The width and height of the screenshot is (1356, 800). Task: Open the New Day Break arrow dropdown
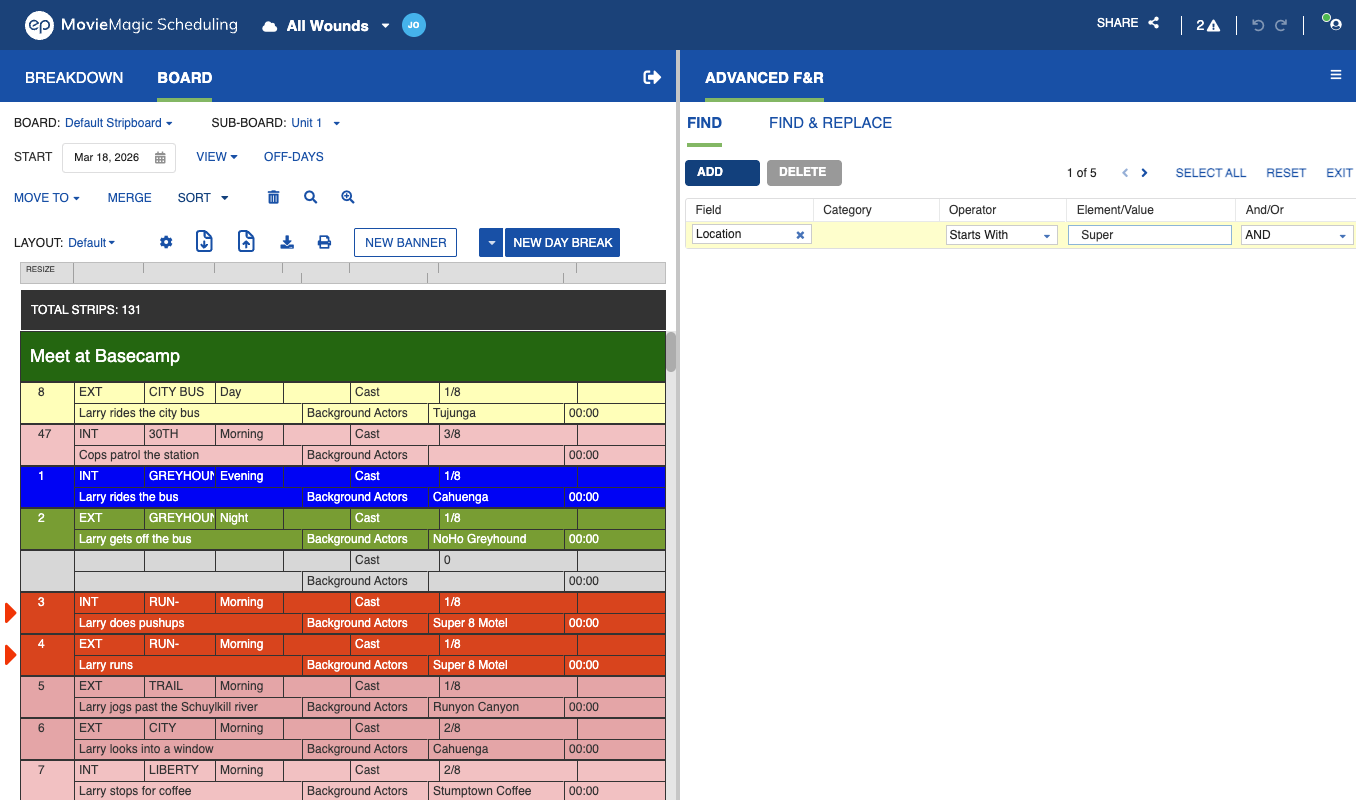pyautogui.click(x=490, y=243)
